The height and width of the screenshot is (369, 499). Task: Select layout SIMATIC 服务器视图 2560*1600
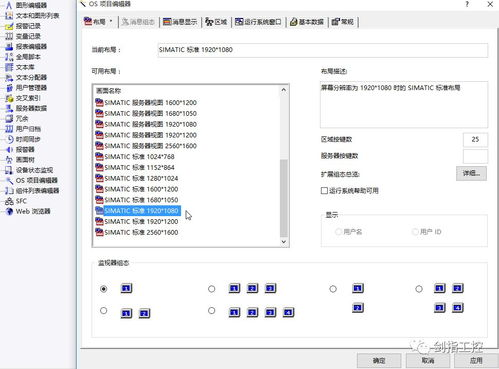(146, 146)
